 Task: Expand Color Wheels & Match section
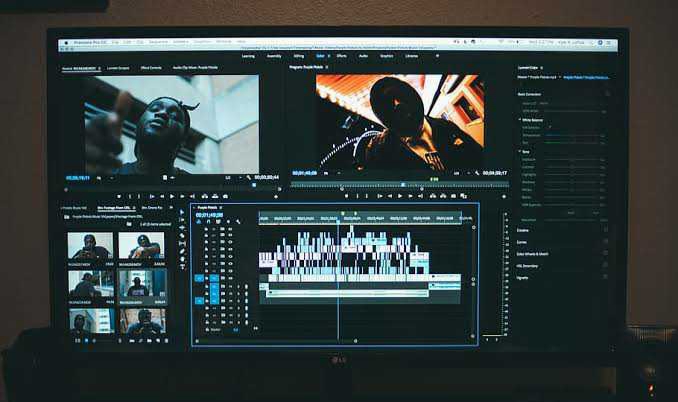(532, 254)
